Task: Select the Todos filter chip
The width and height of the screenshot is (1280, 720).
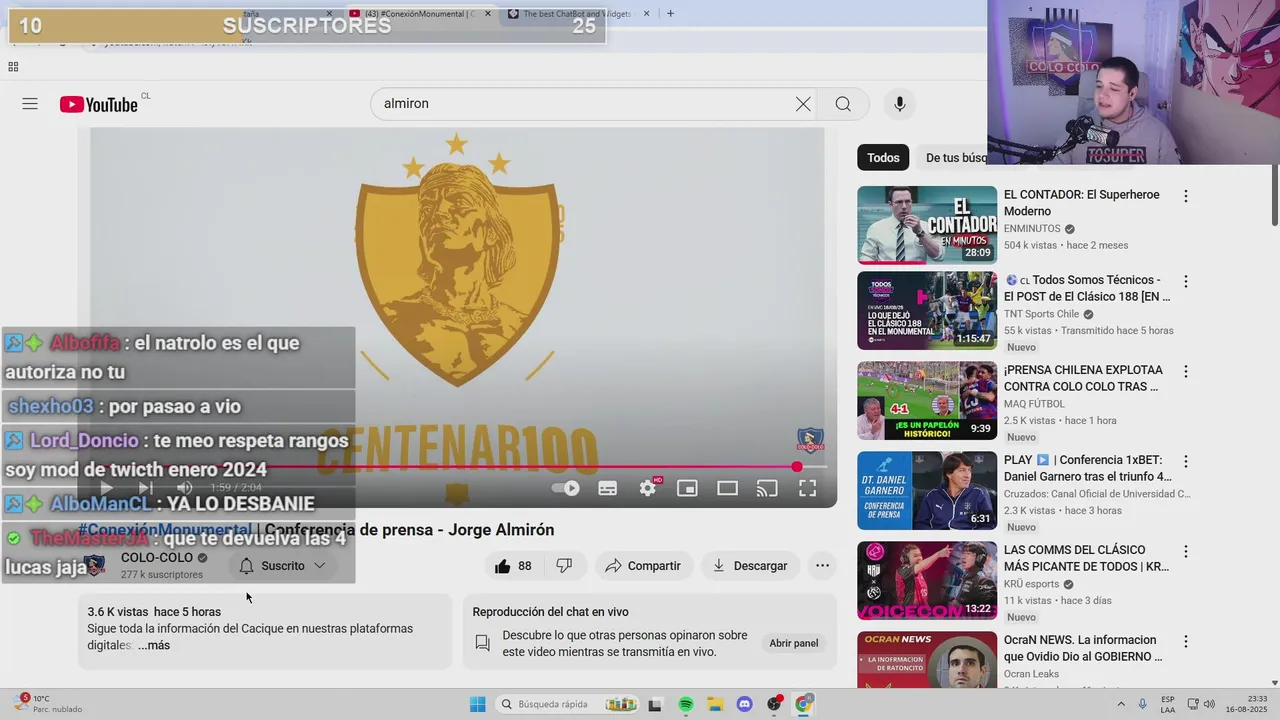Action: (x=883, y=158)
